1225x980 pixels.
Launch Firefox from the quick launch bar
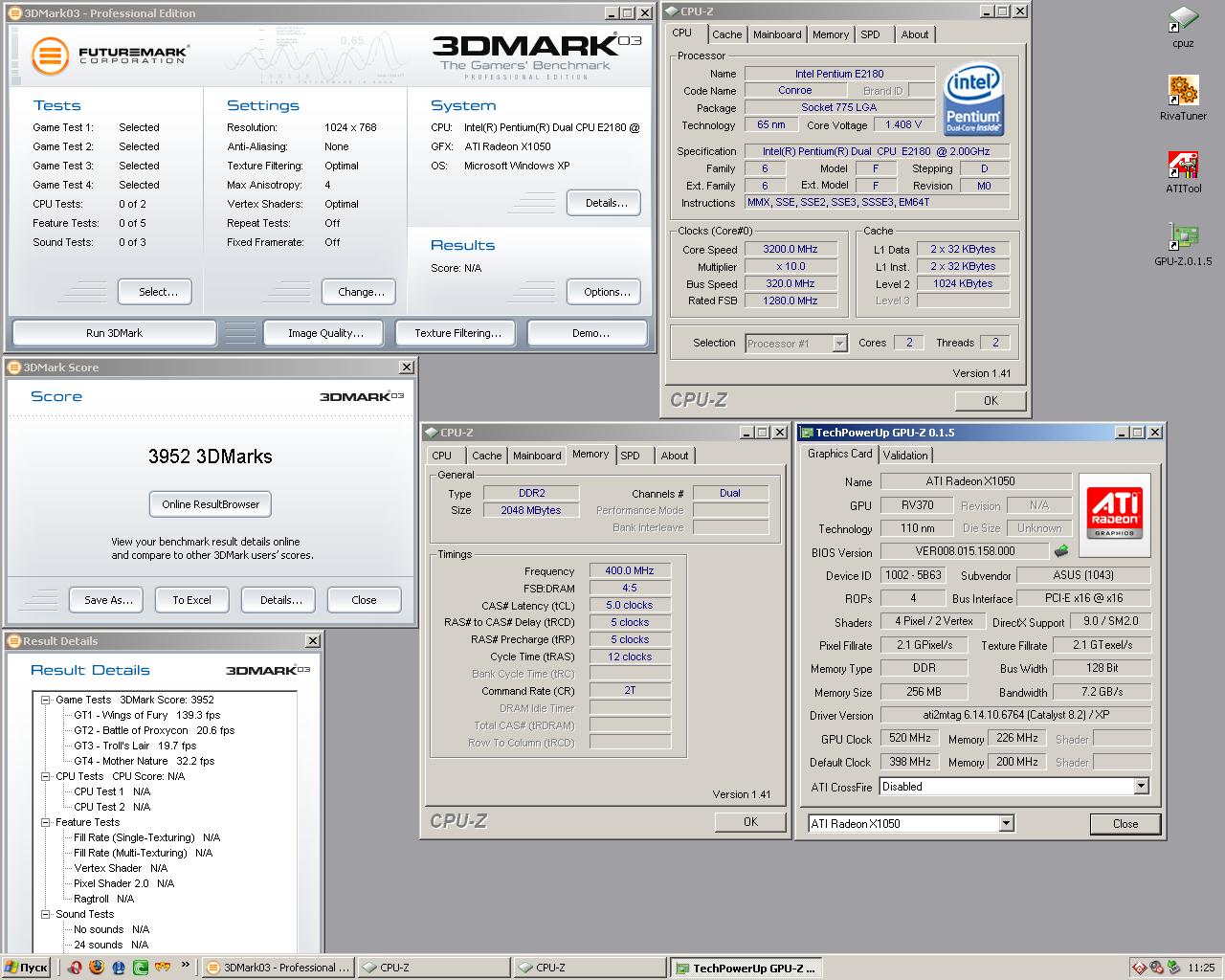coord(97,968)
